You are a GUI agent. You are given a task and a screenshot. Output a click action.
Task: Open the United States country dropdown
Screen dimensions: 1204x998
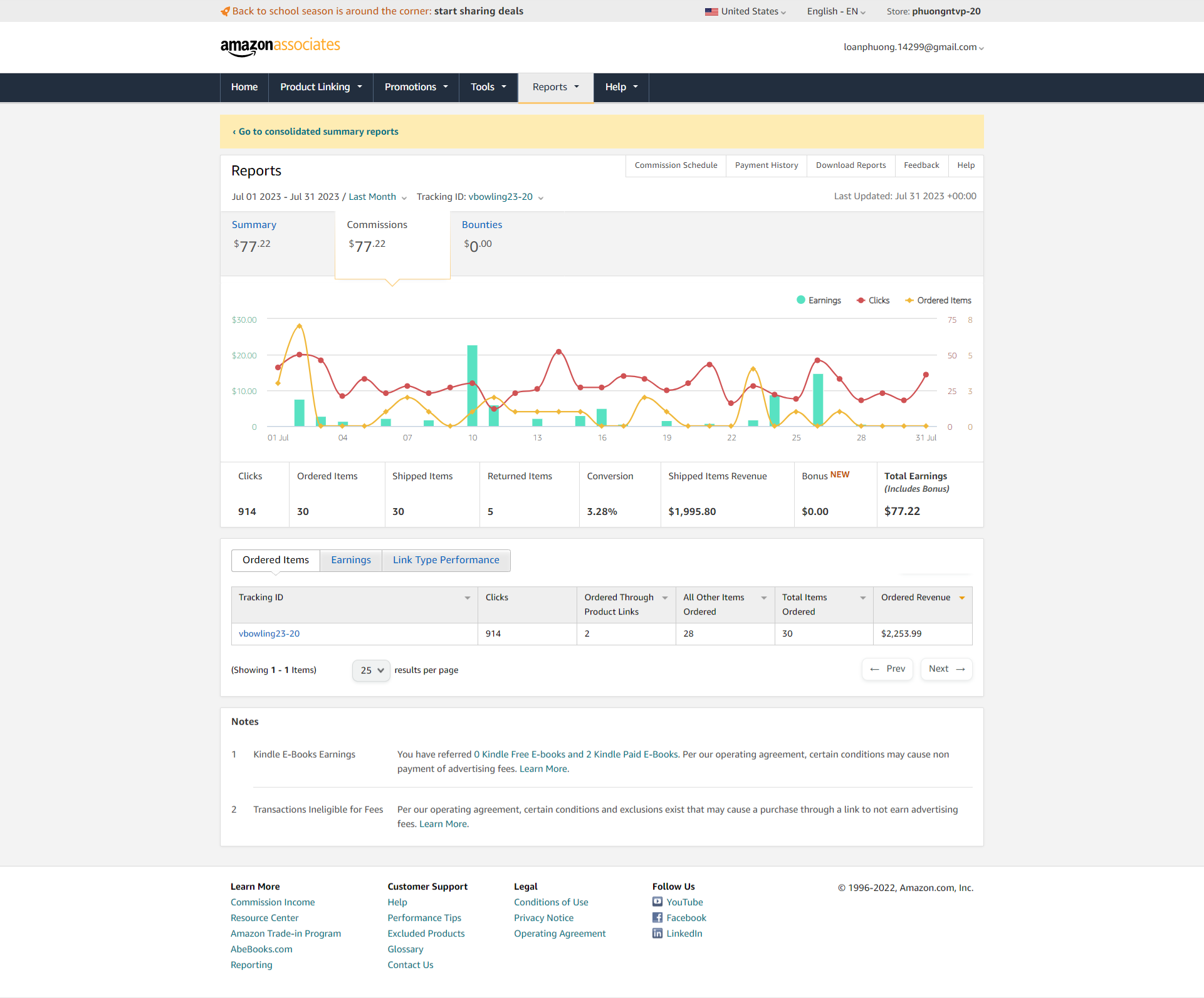[x=745, y=11]
